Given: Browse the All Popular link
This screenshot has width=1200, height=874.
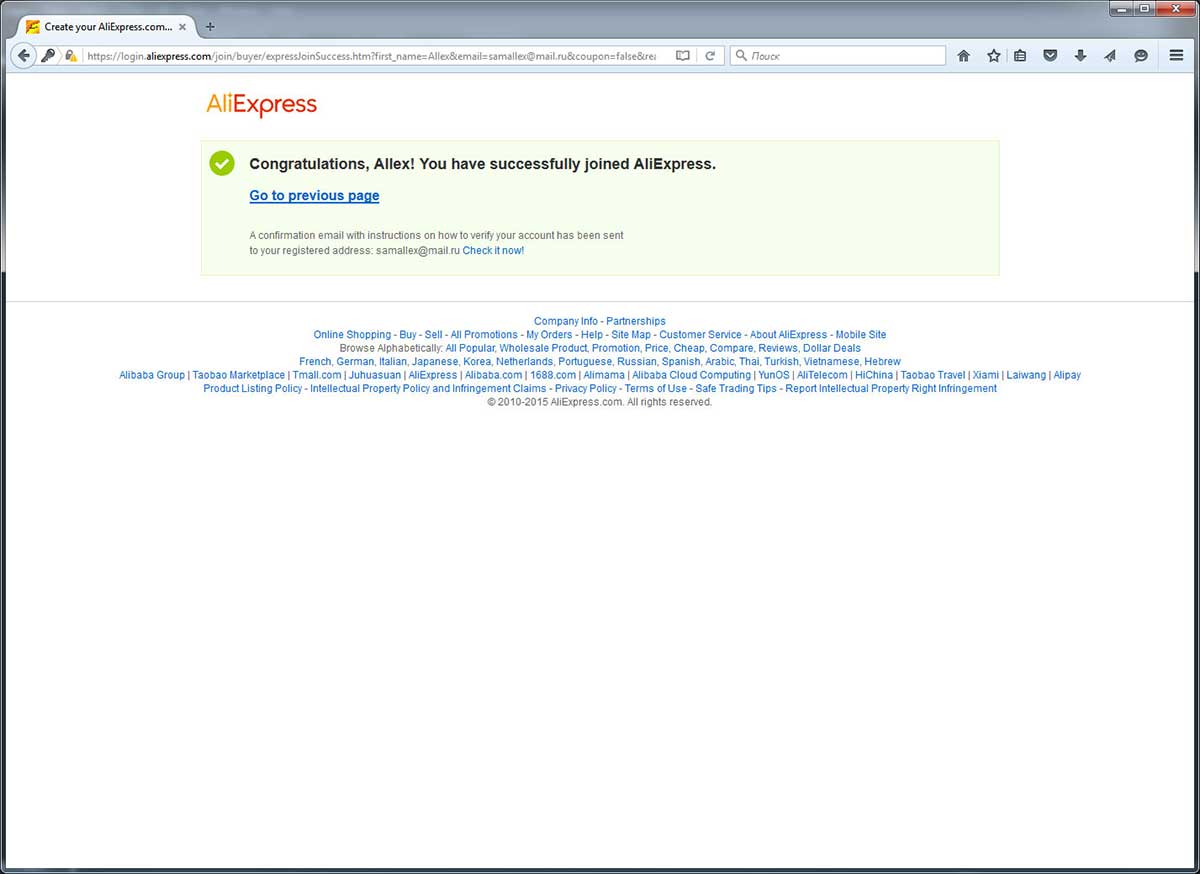Looking at the screenshot, I should [x=470, y=348].
